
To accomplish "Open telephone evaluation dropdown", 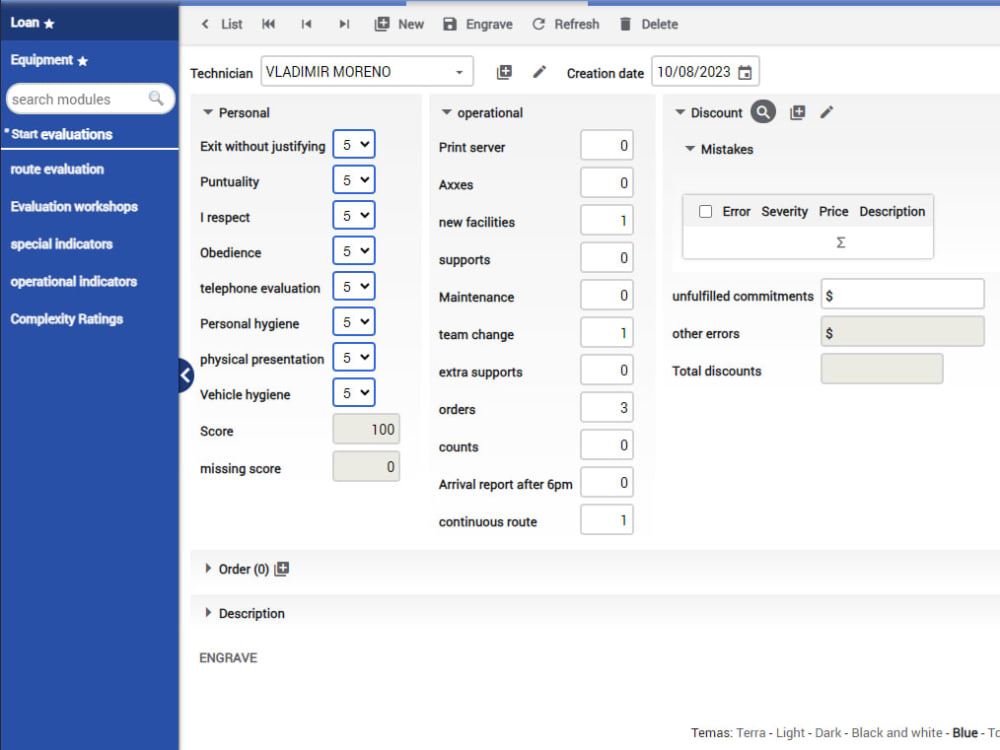I will 354,286.
